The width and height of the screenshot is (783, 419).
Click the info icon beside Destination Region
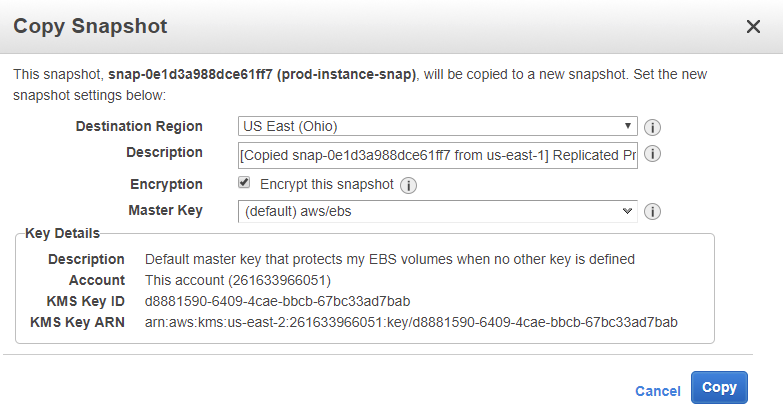click(654, 127)
